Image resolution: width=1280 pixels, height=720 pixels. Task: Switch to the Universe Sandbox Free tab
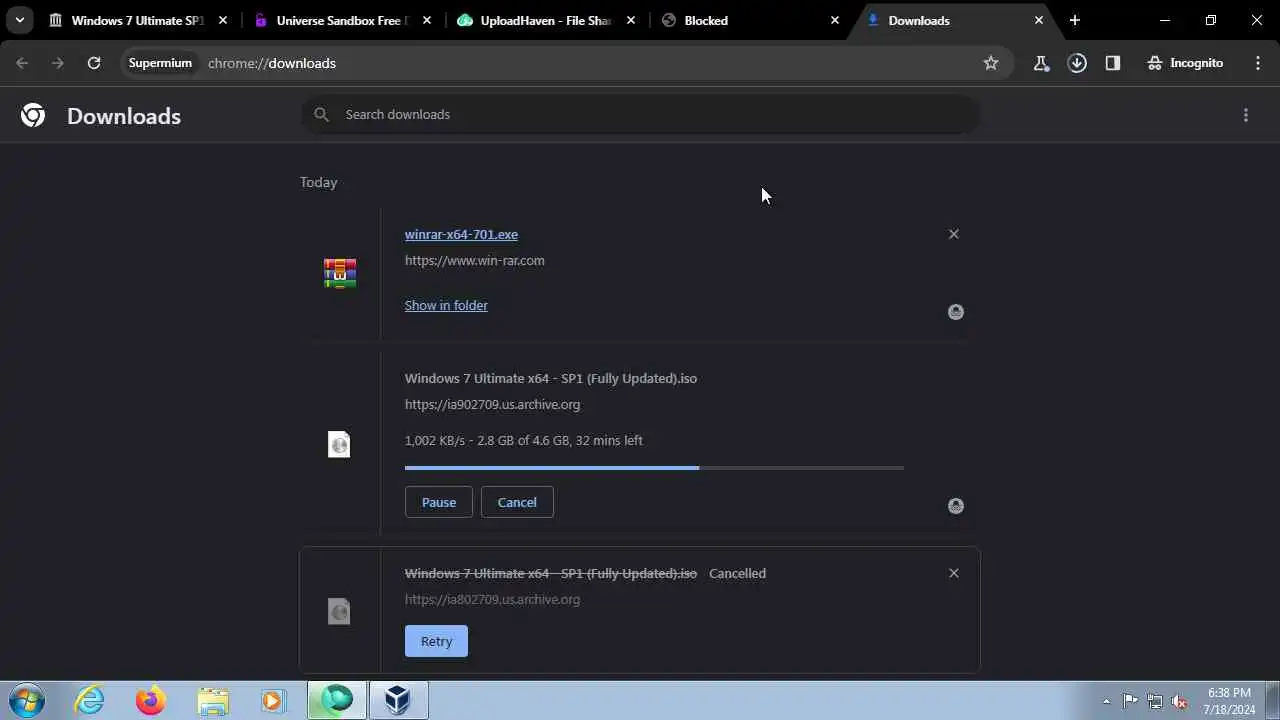pos(343,20)
